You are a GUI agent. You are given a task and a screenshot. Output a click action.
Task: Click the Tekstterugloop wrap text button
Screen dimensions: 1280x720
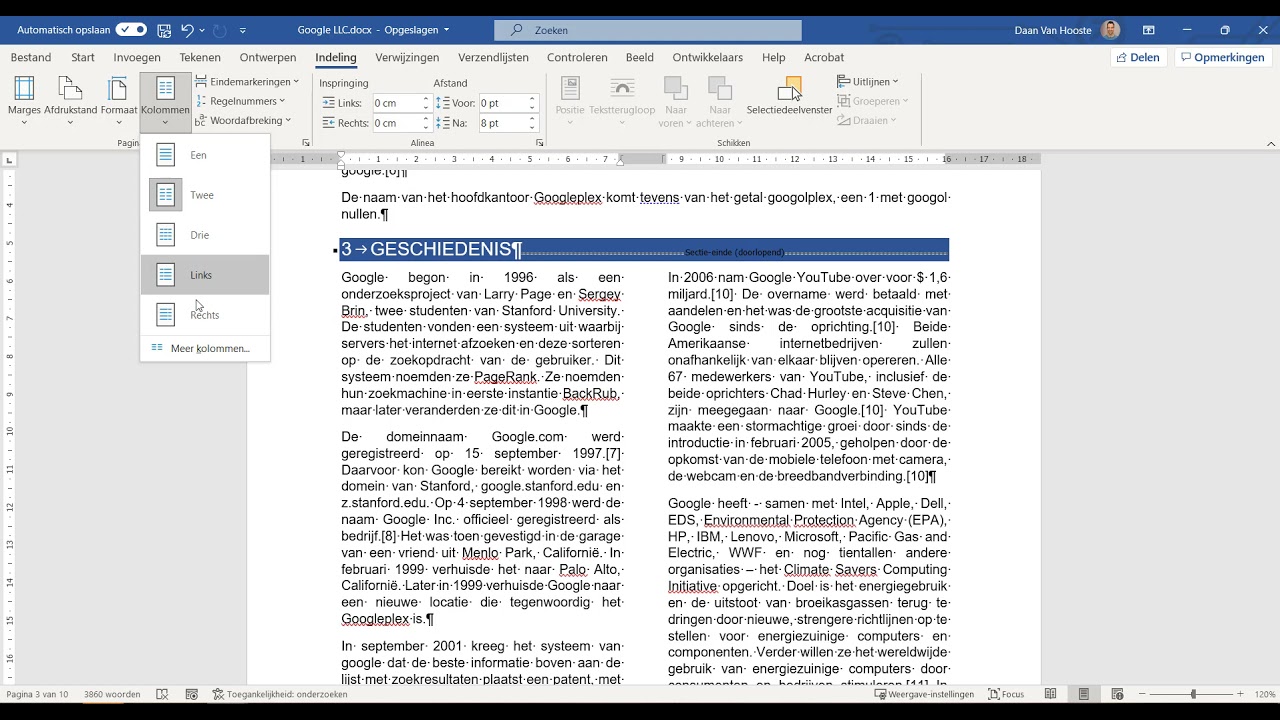[x=622, y=102]
